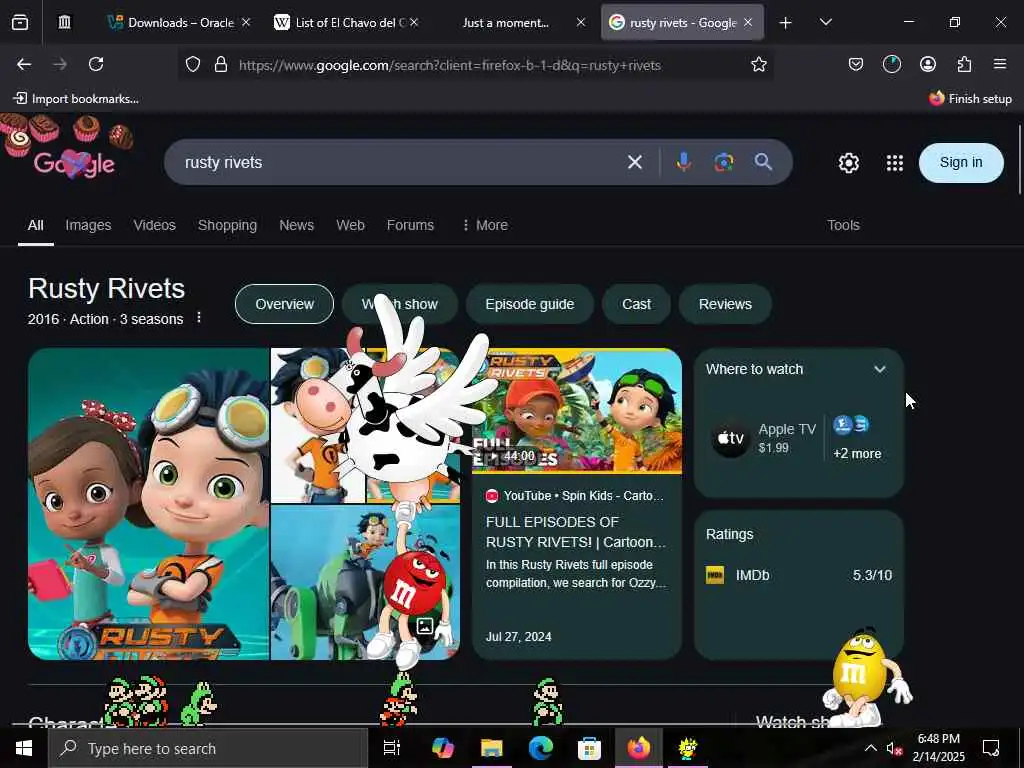Open the Firefox application menu
The height and width of the screenshot is (768, 1024).
point(1000,64)
